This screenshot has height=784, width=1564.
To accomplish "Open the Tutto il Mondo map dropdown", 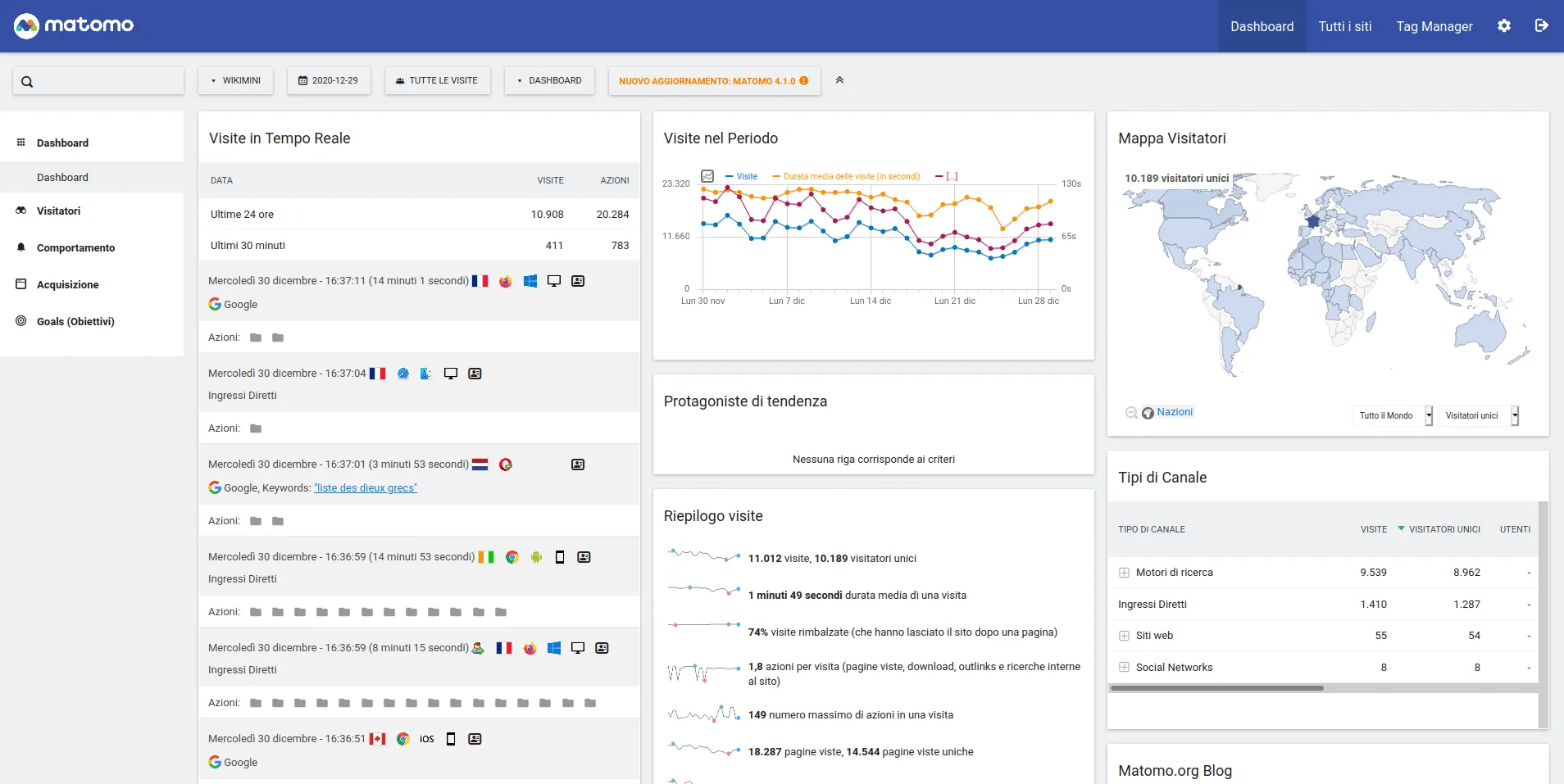I will (1392, 415).
